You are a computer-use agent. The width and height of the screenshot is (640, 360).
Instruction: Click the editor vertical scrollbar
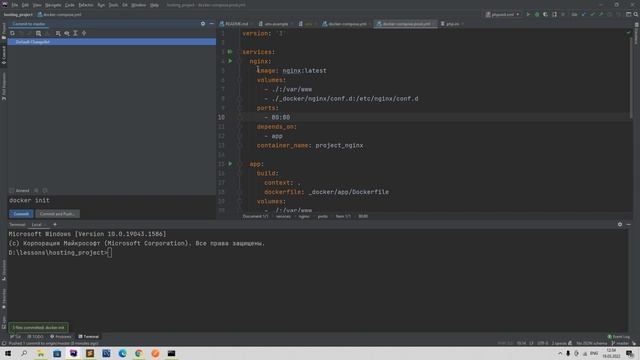(x=631, y=78)
